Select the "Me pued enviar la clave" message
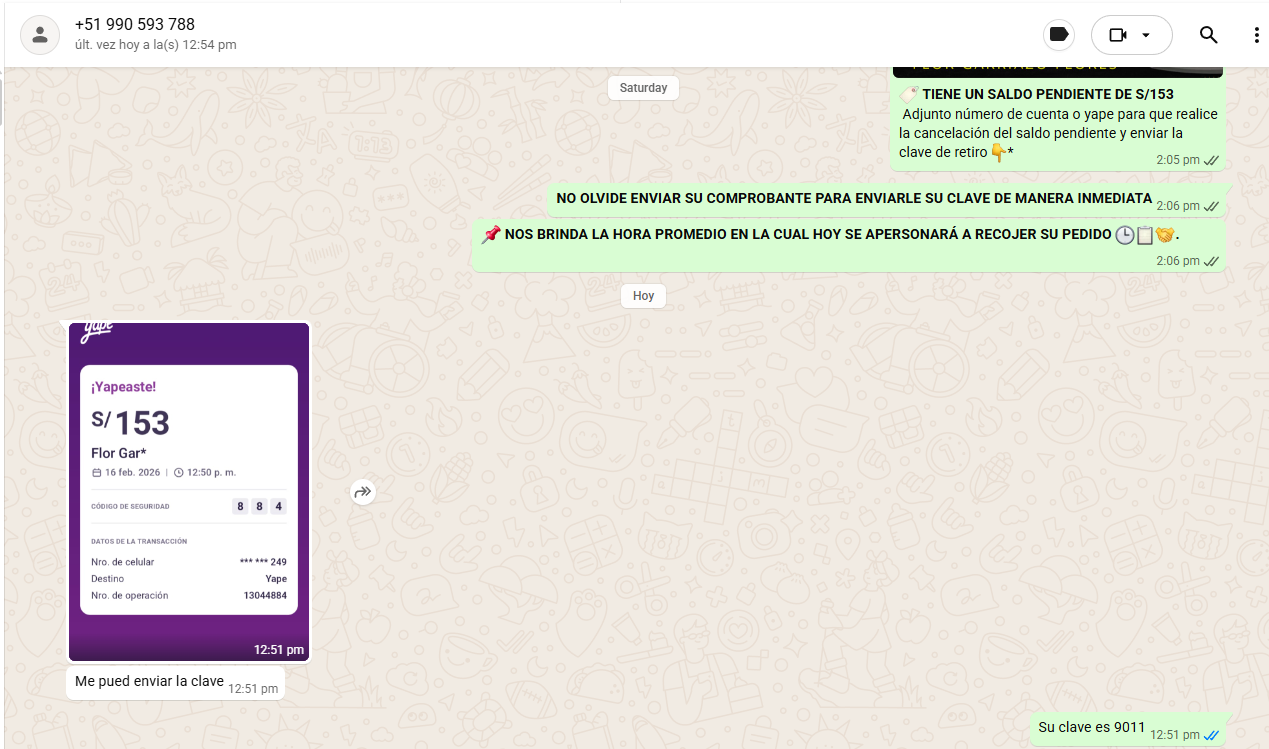Screen dimensions: 1269x749 pos(149,682)
